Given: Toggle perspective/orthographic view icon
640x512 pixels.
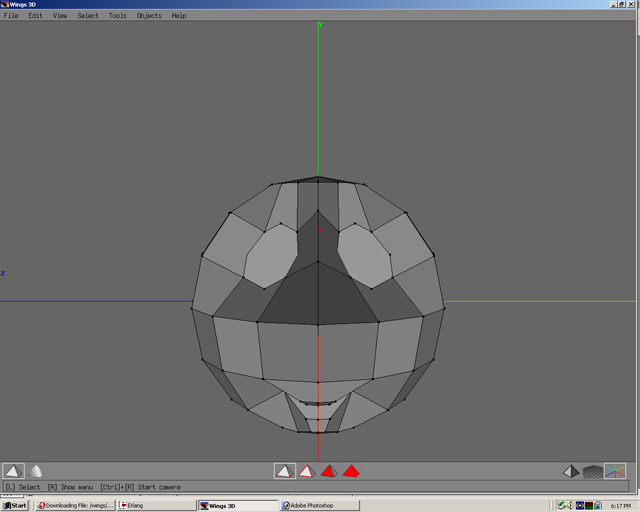Looking at the screenshot, I should pos(571,471).
